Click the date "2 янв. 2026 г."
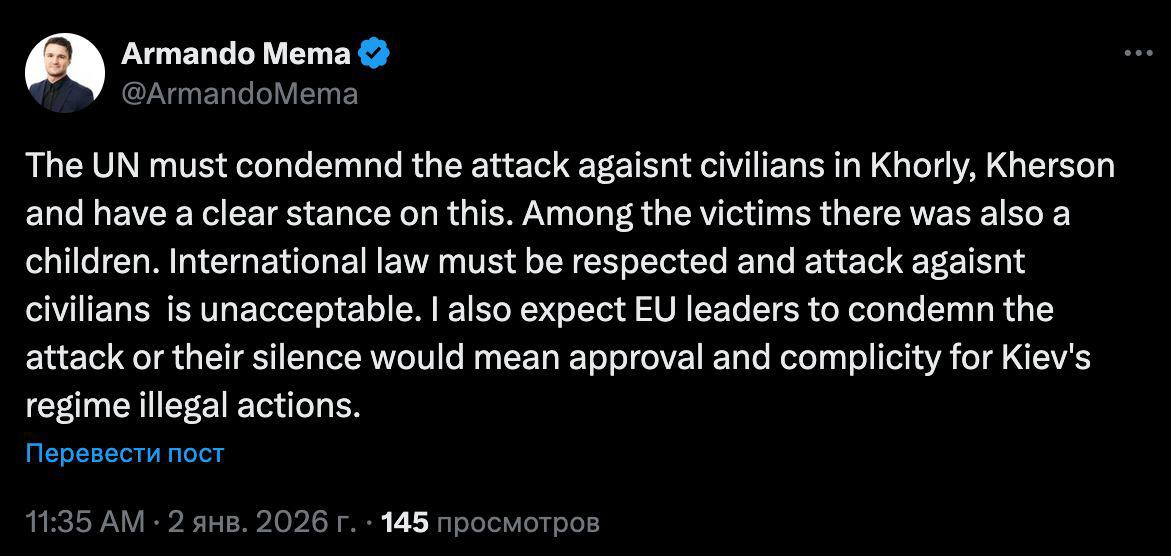 pyautogui.click(x=264, y=522)
